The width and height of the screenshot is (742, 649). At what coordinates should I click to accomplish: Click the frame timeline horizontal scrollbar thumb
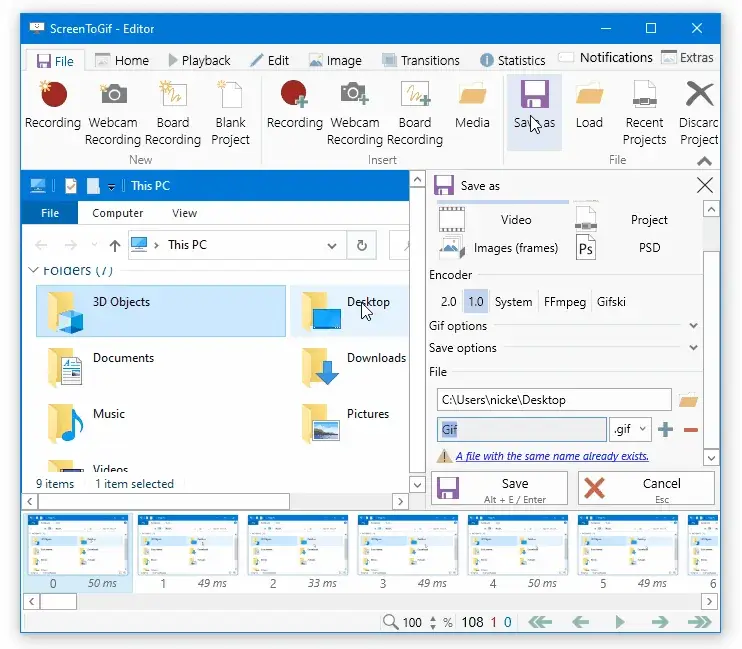(x=58, y=602)
